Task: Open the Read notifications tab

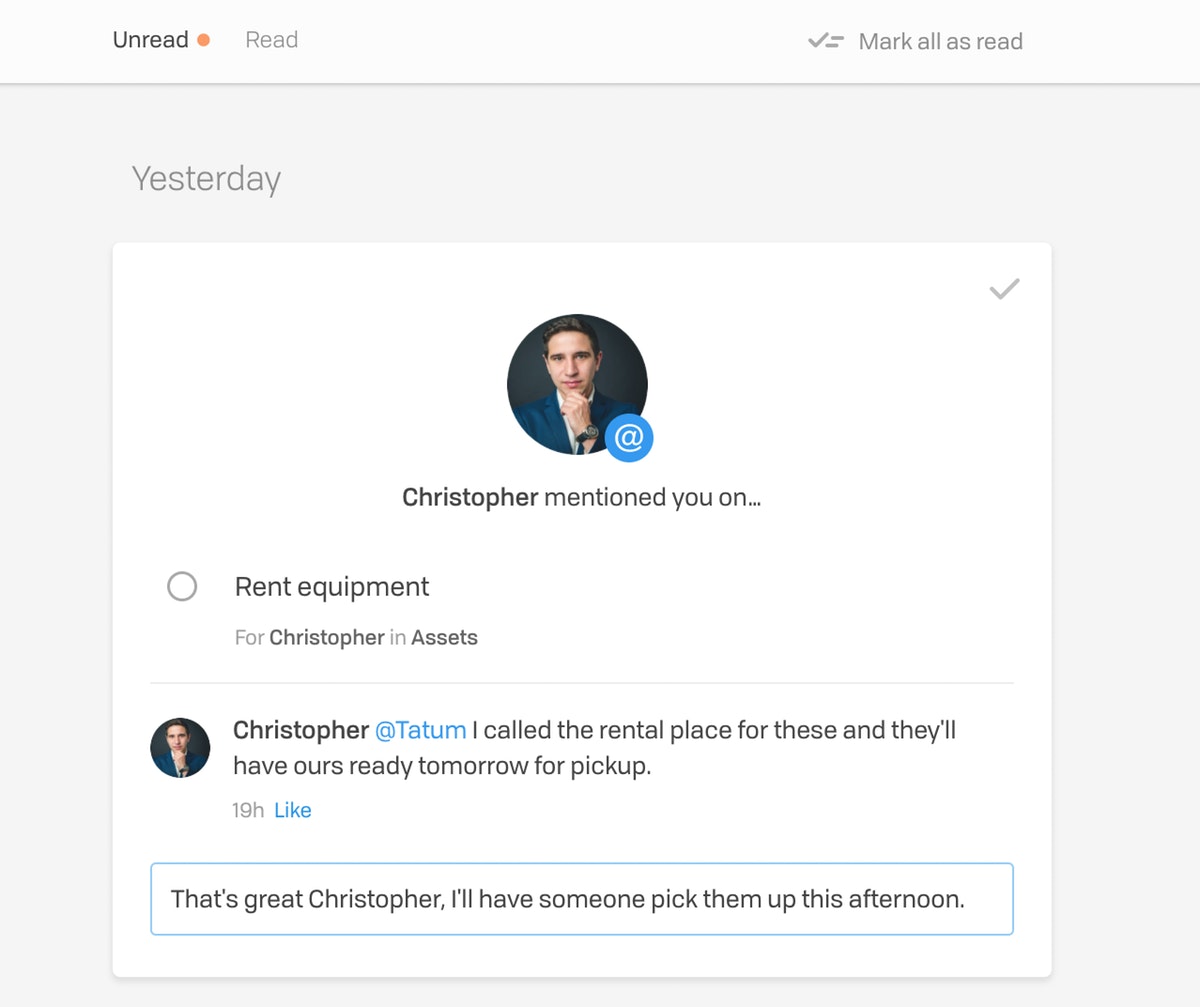Action: pyautogui.click(x=272, y=40)
